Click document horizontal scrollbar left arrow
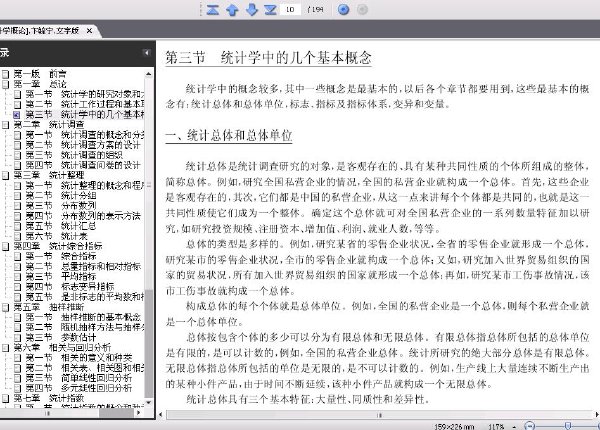 pos(161,414)
